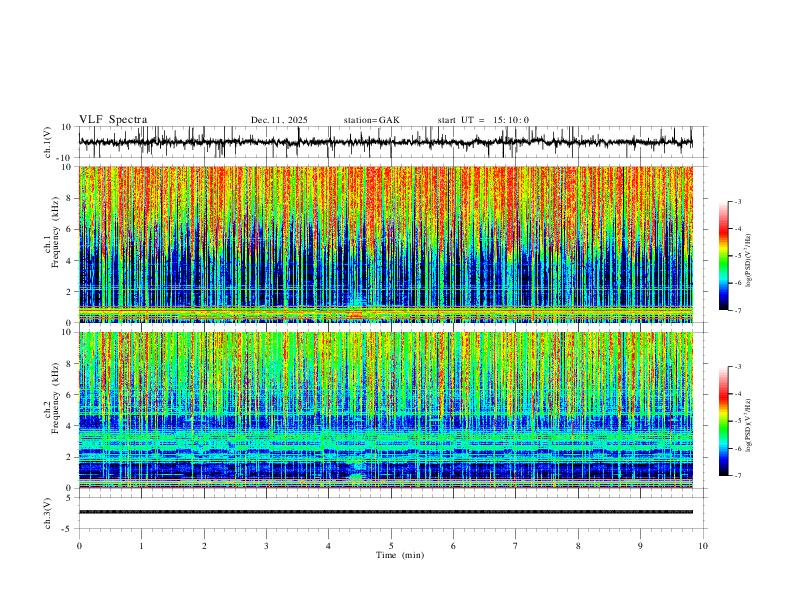Click the ch.1(V) waveform axis label
The height and width of the screenshot is (612, 792).
click(48, 142)
